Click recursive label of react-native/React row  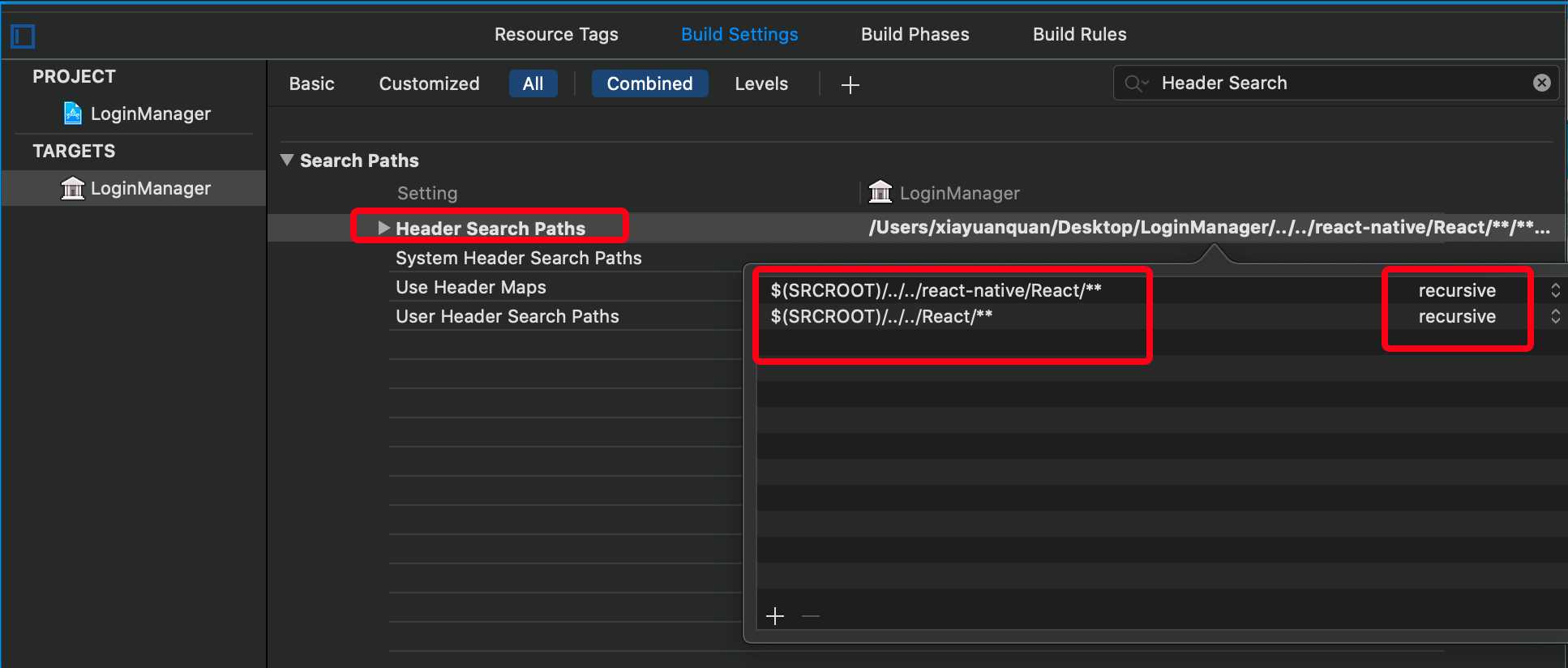tap(1457, 290)
